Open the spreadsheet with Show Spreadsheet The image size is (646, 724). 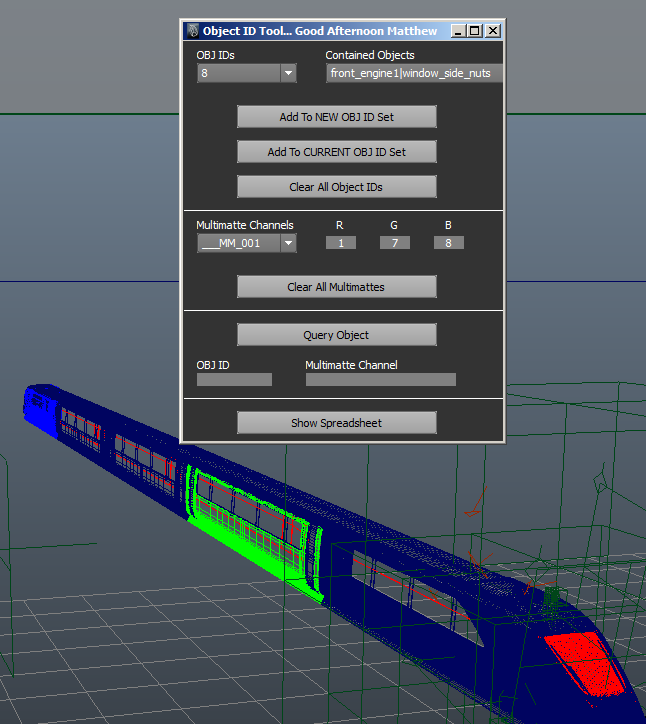click(336, 423)
